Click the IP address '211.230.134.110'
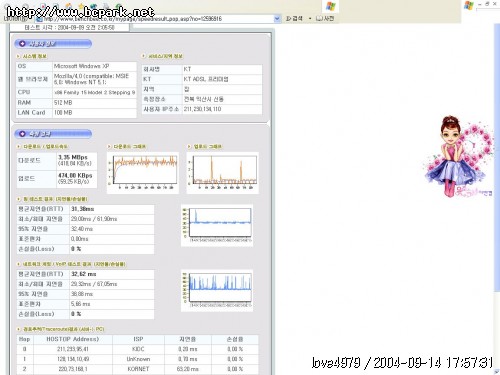This screenshot has width=500, height=375. pos(202,109)
